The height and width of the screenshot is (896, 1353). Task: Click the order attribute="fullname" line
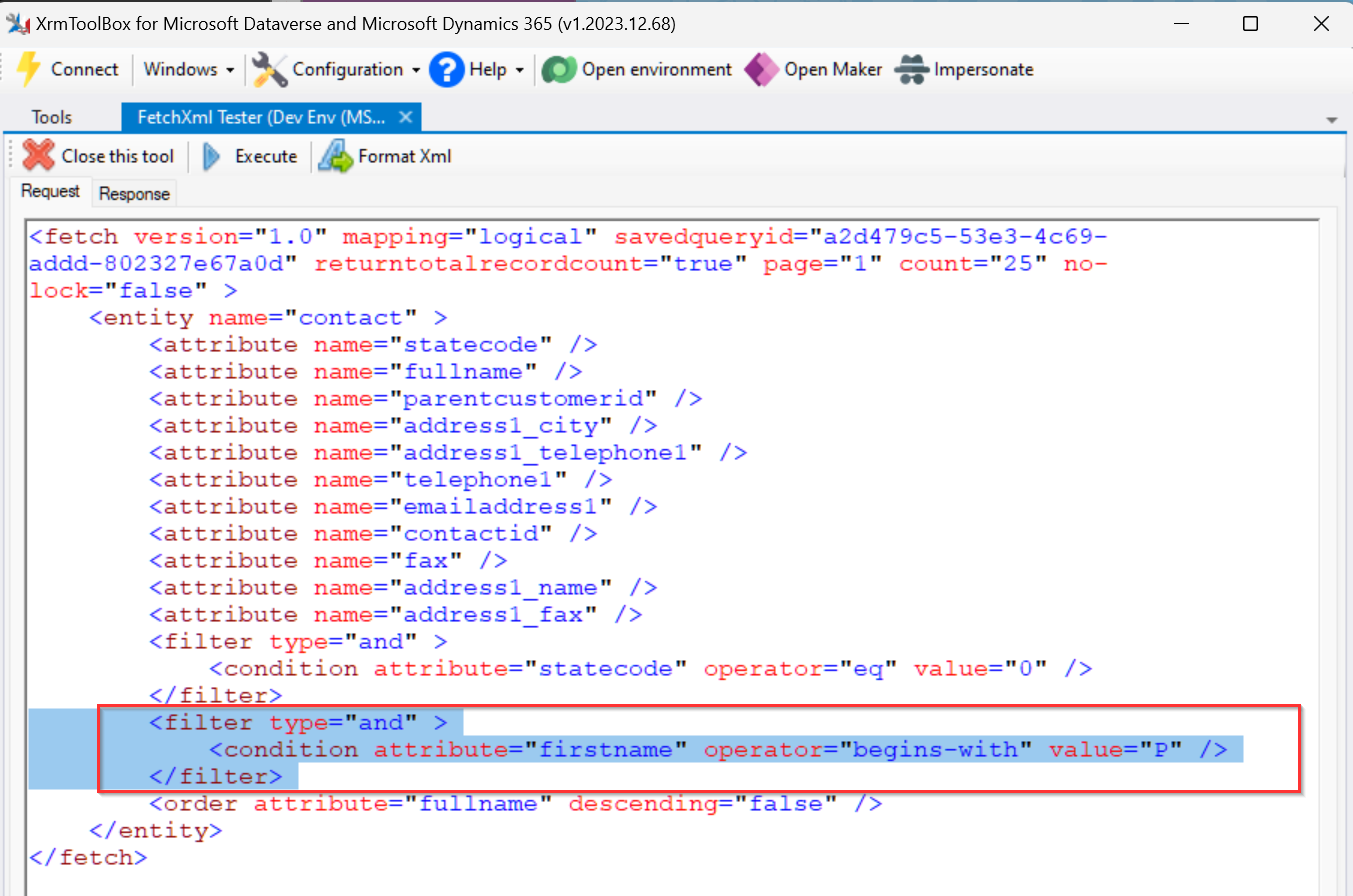(x=516, y=804)
